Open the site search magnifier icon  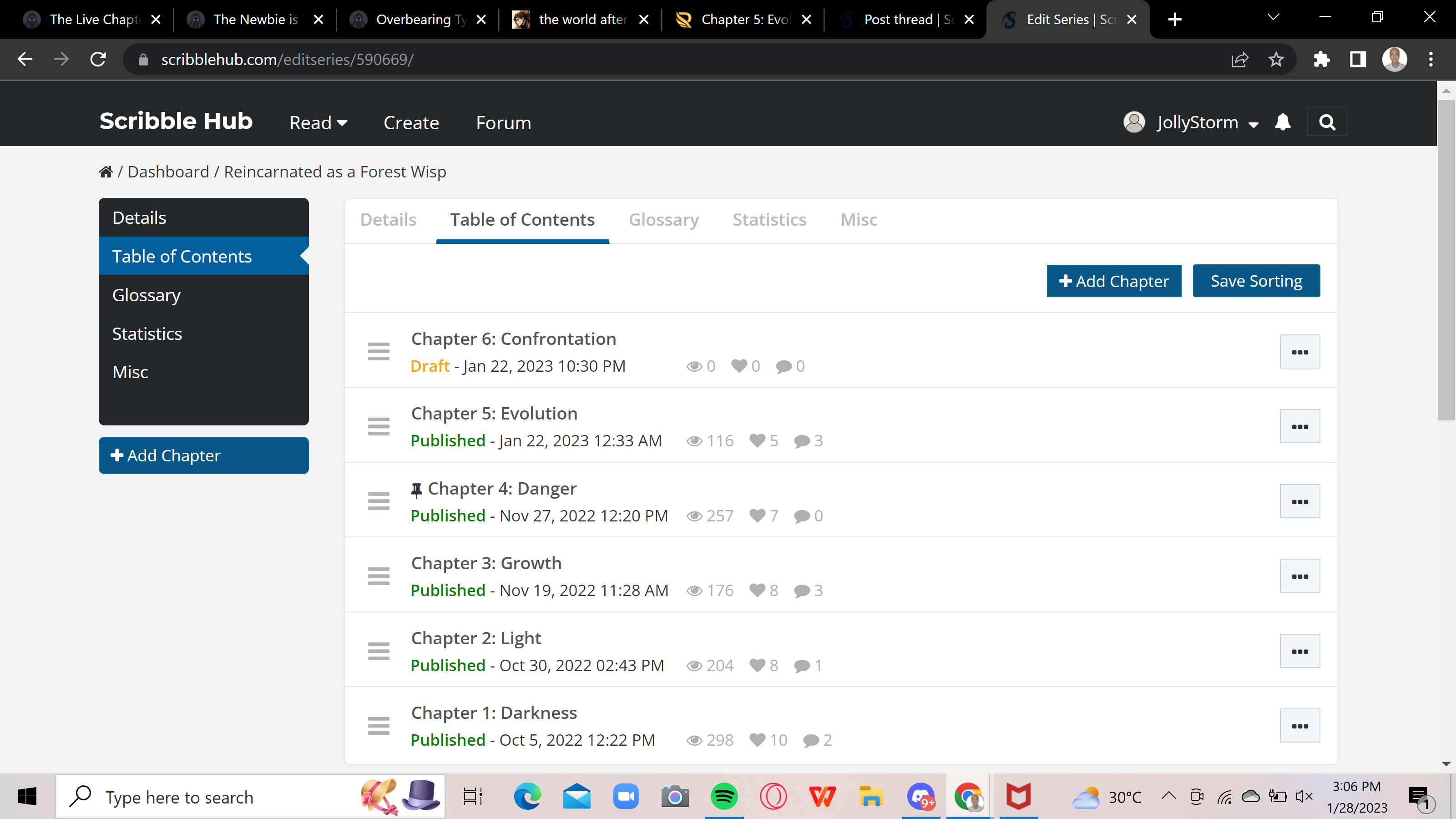[x=1327, y=122]
